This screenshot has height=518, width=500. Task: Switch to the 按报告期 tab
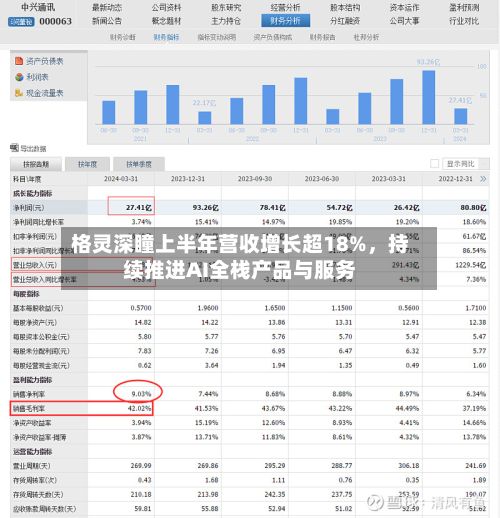pos(36,164)
